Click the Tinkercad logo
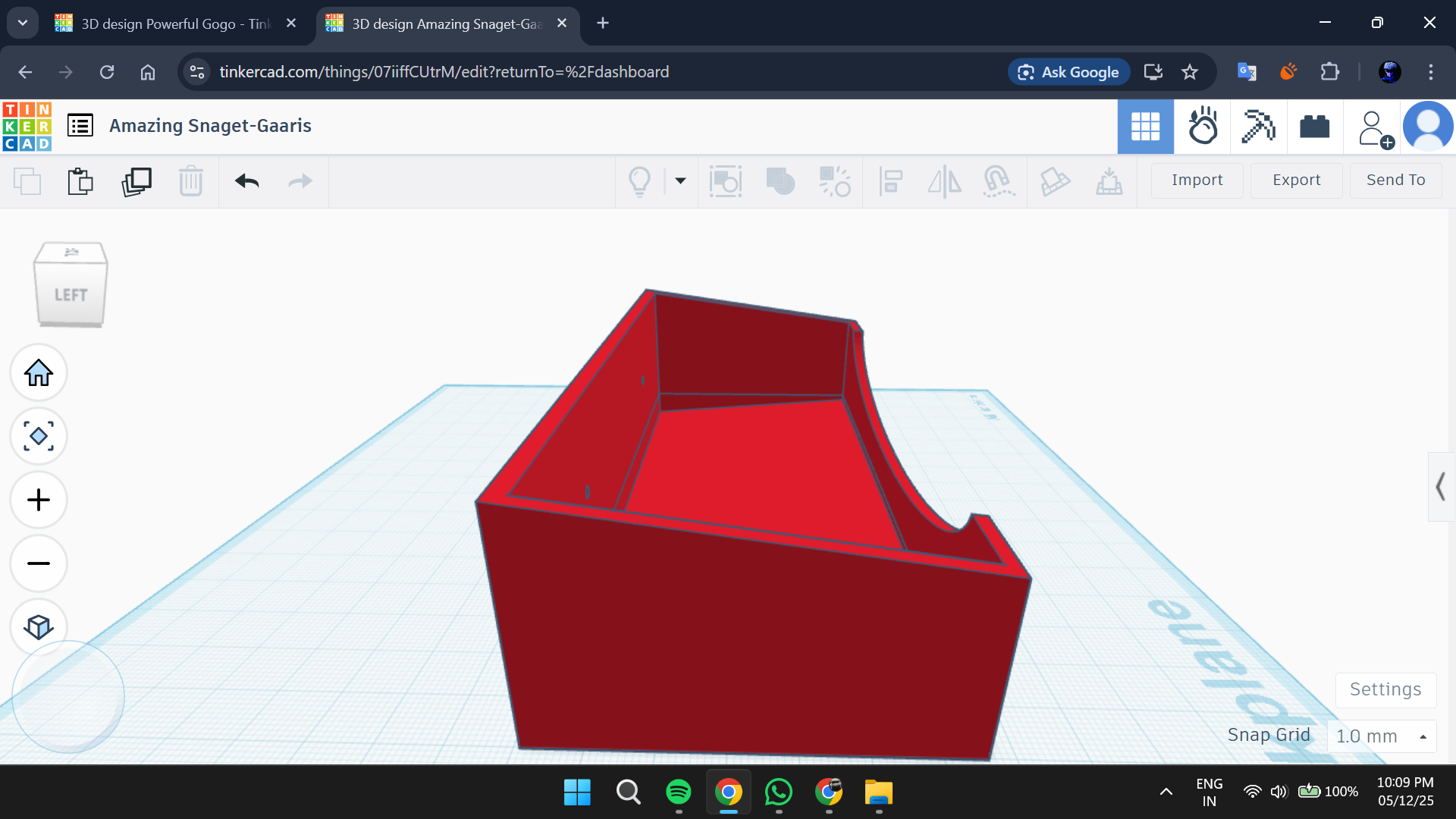 click(27, 127)
